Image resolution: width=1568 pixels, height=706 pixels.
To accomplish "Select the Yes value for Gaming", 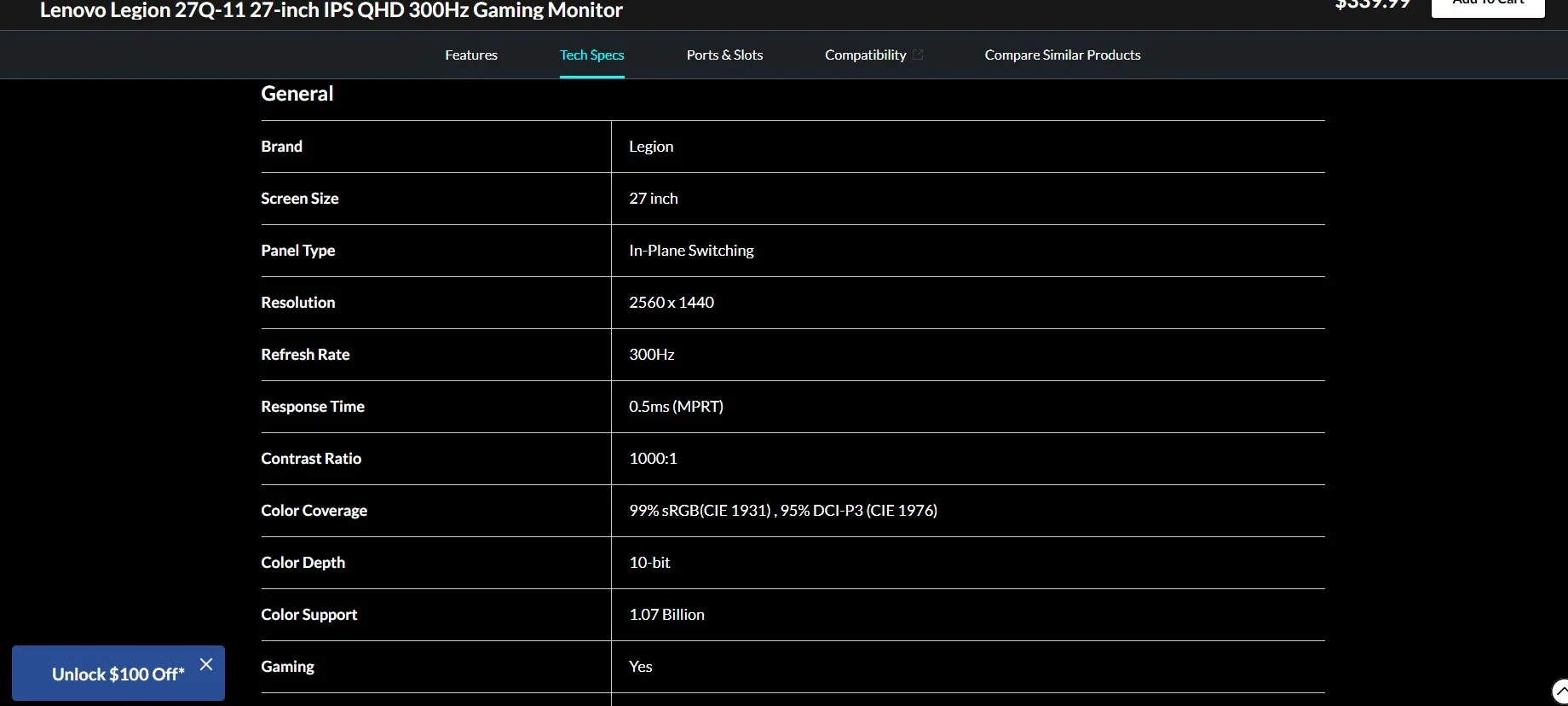I will pyautogui.click(x=641, y=667).
